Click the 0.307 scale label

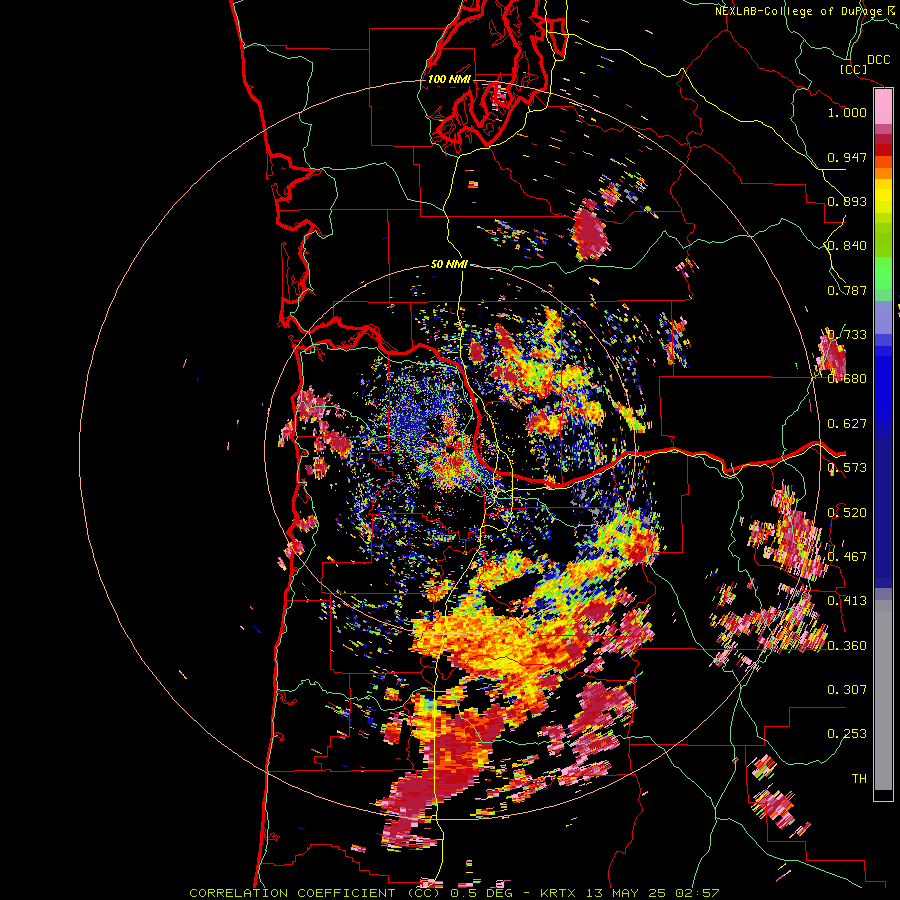[x=847, y=690]
